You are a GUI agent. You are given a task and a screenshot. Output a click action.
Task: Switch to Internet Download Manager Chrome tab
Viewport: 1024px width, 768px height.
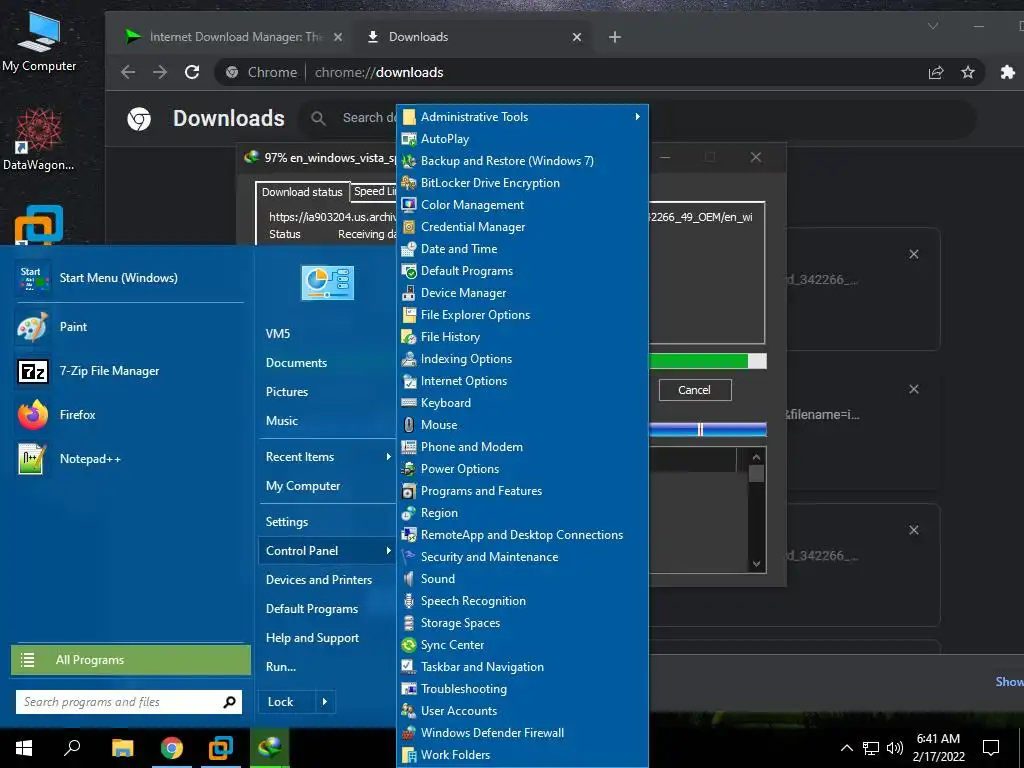[x=232, y=37]
